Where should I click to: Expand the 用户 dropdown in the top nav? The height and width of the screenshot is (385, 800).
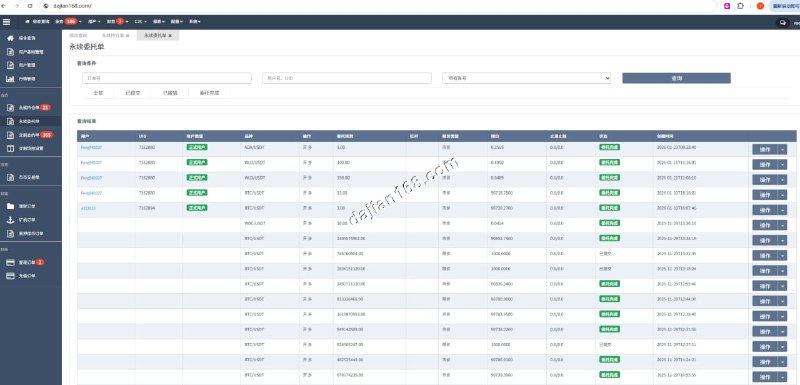point(94,22)
